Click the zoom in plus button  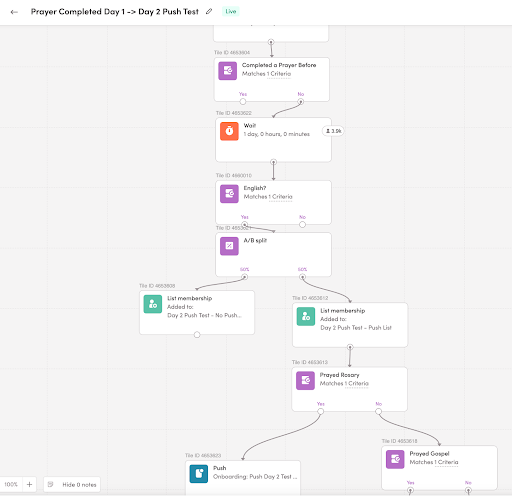tap(29, 484)
